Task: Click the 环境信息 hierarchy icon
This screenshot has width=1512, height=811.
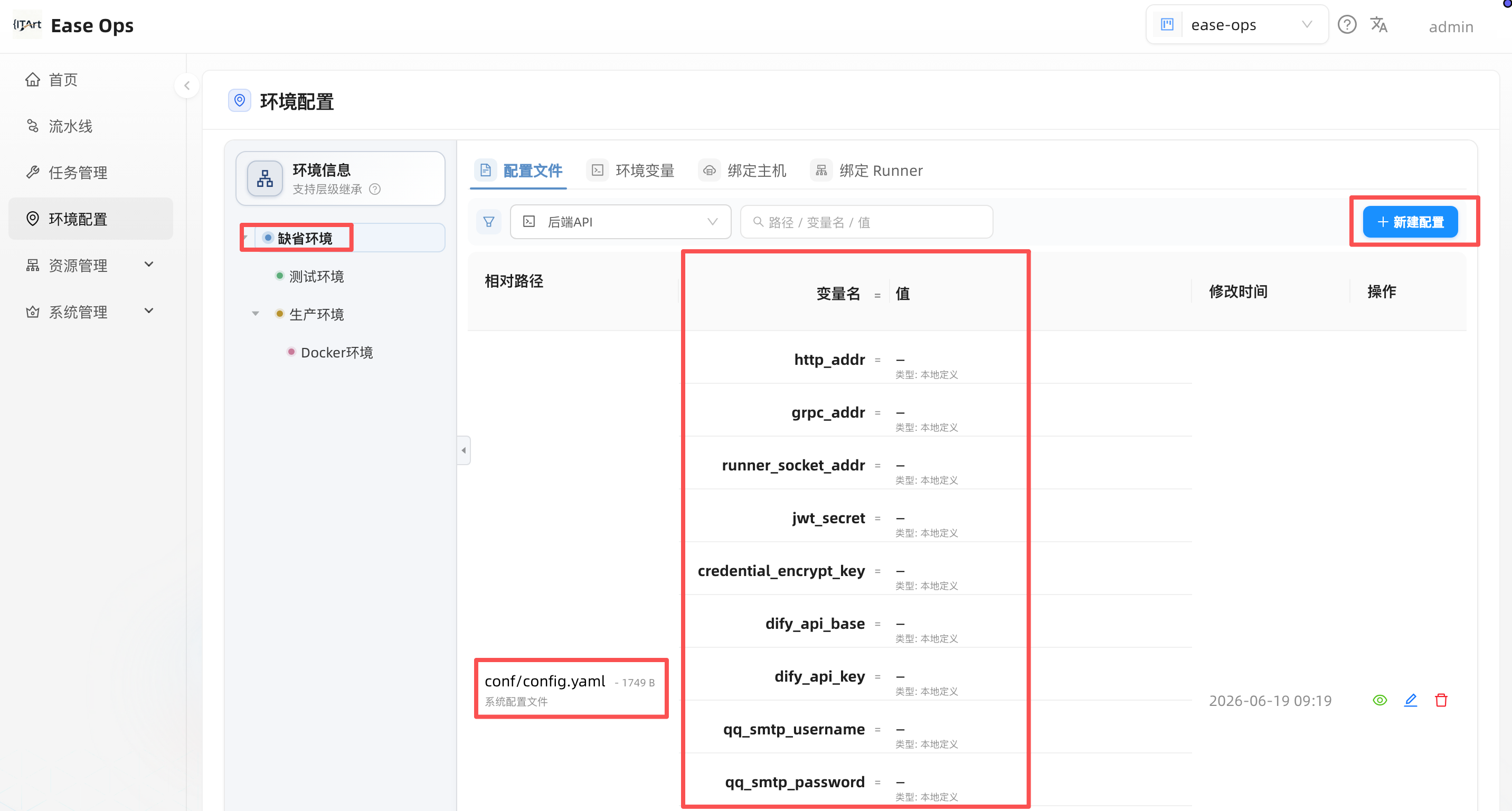Action: tap(264, 178)
